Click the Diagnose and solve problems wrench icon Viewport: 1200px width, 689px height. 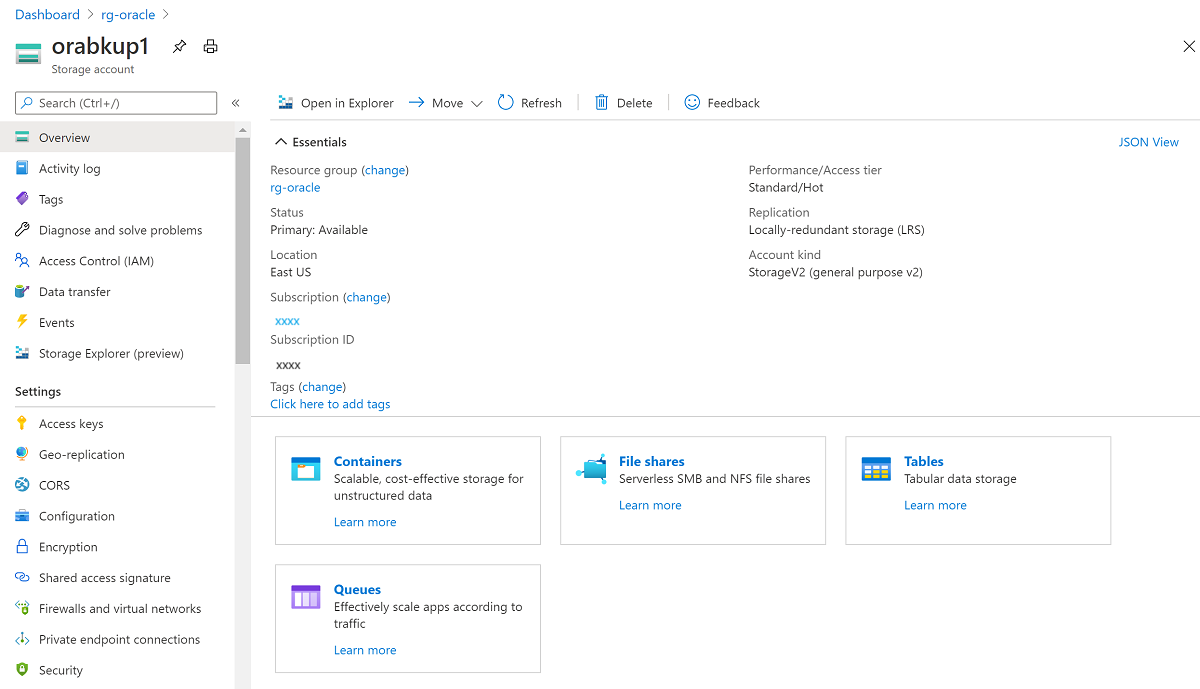22,230
